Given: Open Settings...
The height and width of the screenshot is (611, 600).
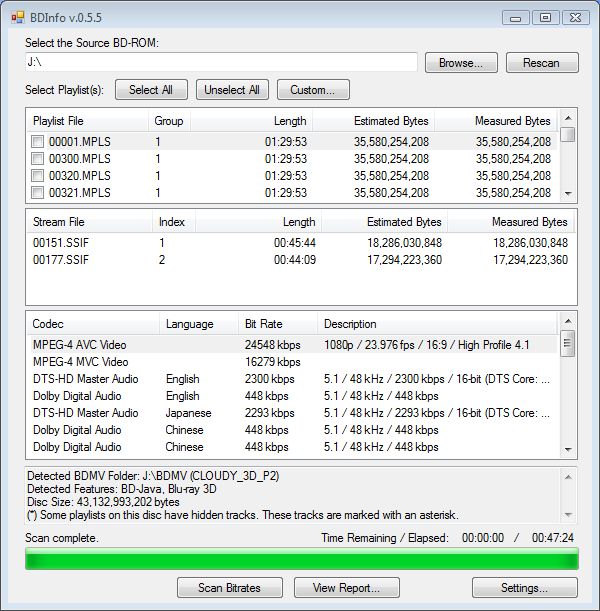Looking at the screenshot, I should pyautogui.click(x=525, y=588).
